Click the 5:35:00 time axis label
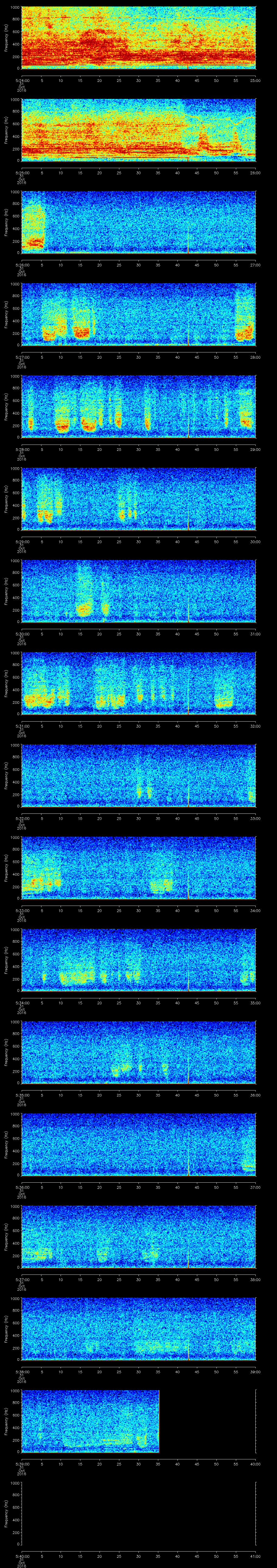277x1568 pixels. coord(22,1095)
